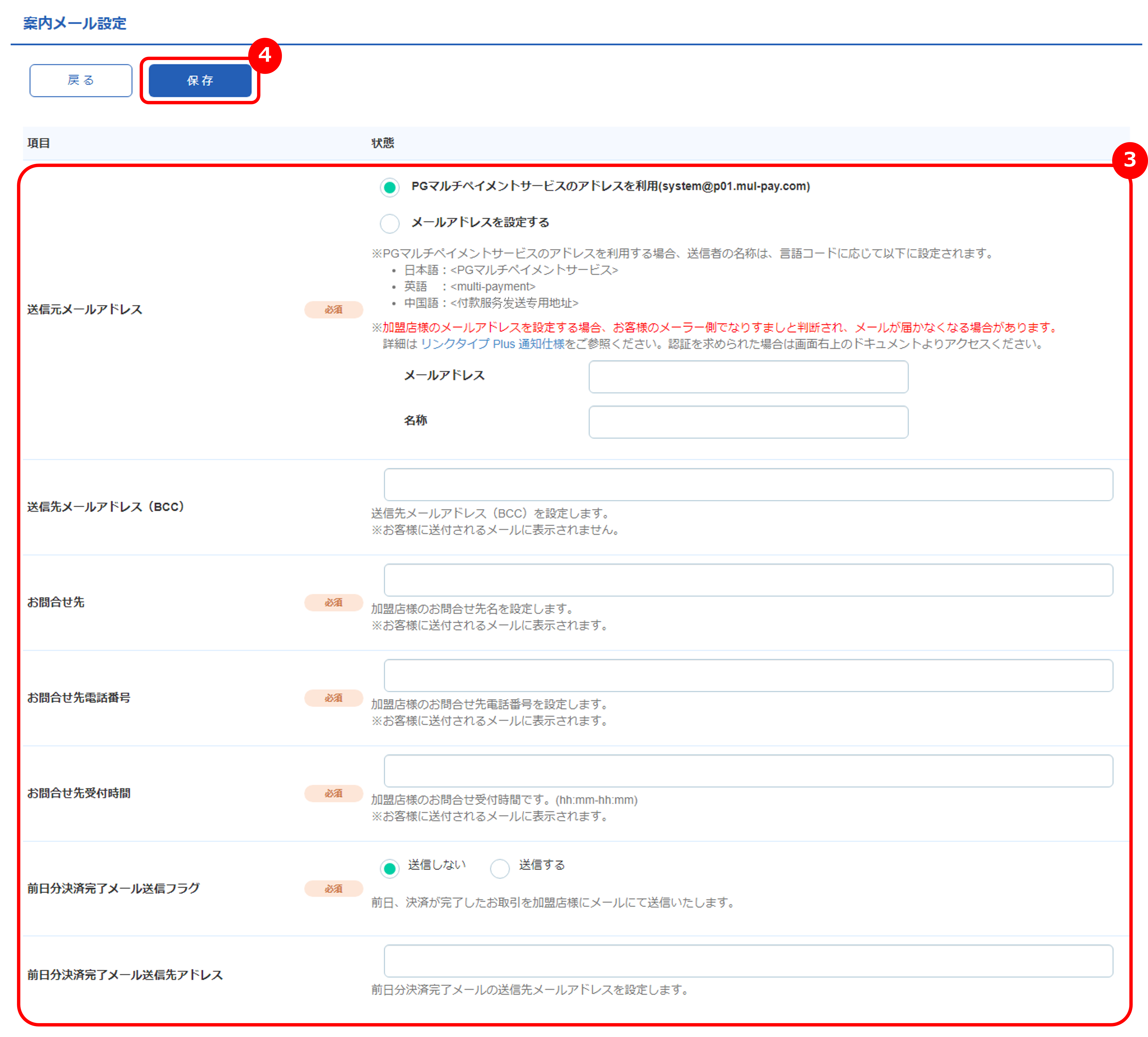This screenshot has width=1148, height=1037.
Task: Click the お問合せ先受付時間 row label
Action: pos(79,793)
